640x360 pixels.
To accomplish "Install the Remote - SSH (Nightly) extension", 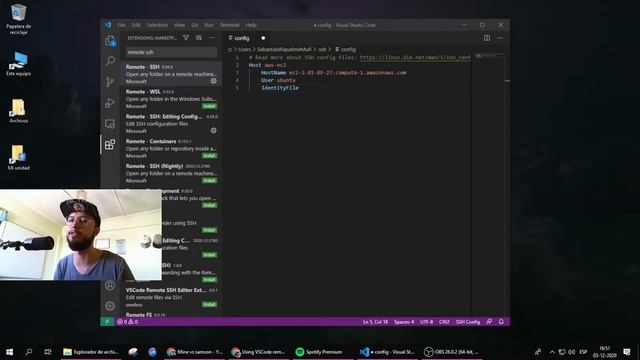I will pos(209,180).
